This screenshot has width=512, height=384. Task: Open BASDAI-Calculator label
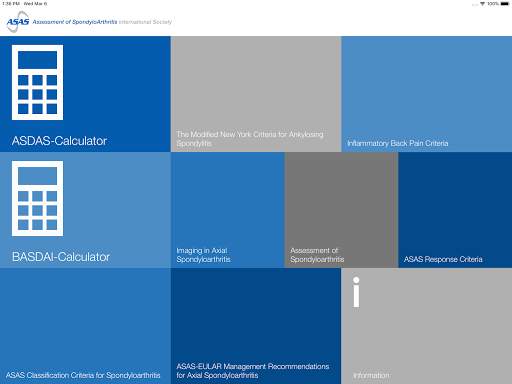[61, 257]
